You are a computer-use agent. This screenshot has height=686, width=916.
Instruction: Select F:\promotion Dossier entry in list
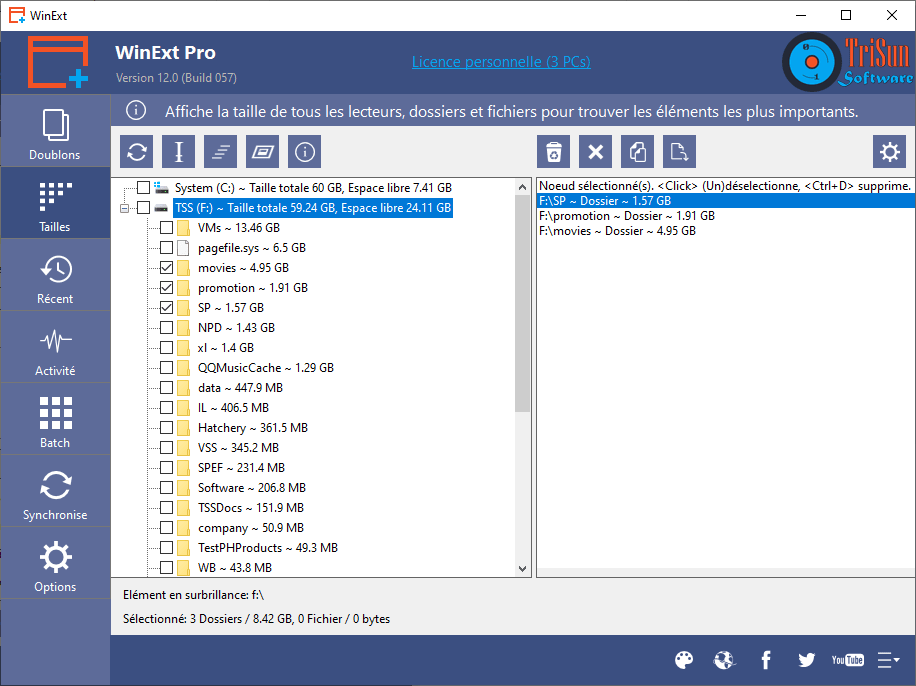(726, 216)
